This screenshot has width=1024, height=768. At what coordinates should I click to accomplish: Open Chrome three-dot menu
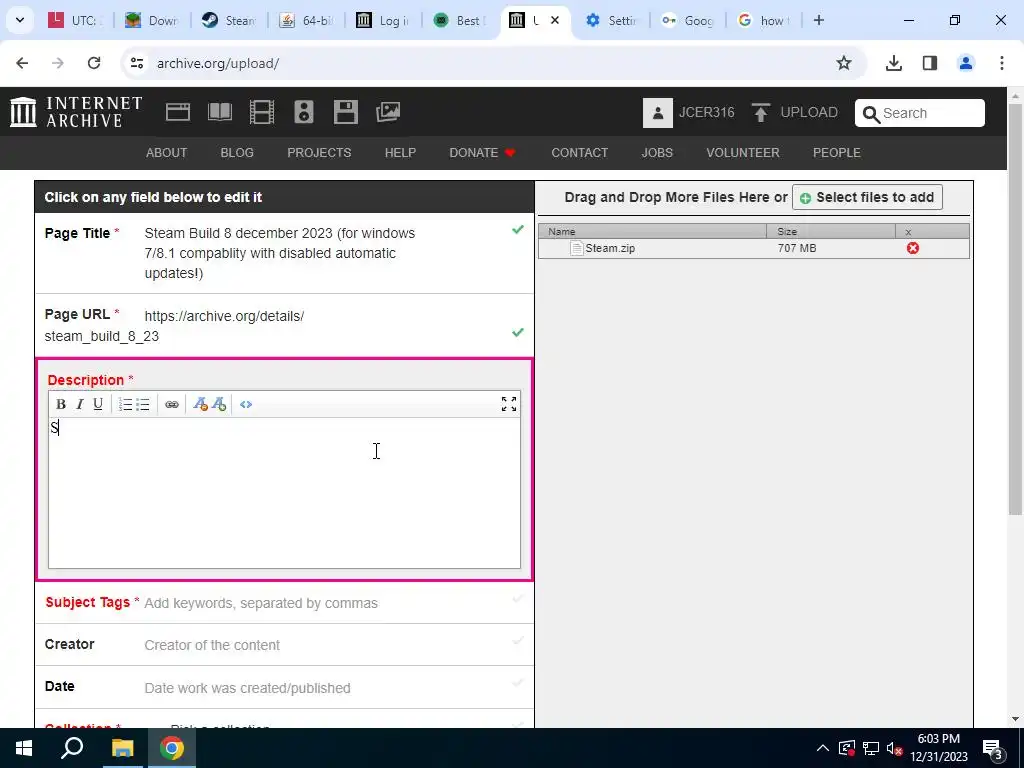[1001, 63]
